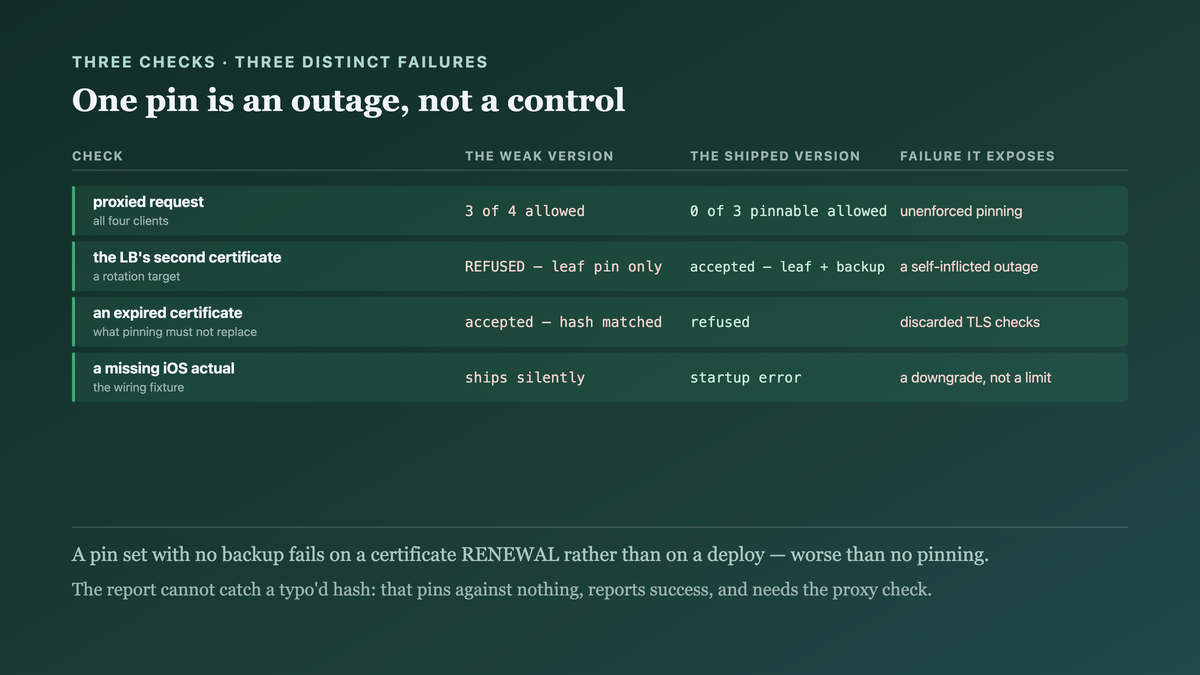Screen dimensions: 1200x675
Task: Click the 'all four clients' subtitle
Action: pos(131,221)
